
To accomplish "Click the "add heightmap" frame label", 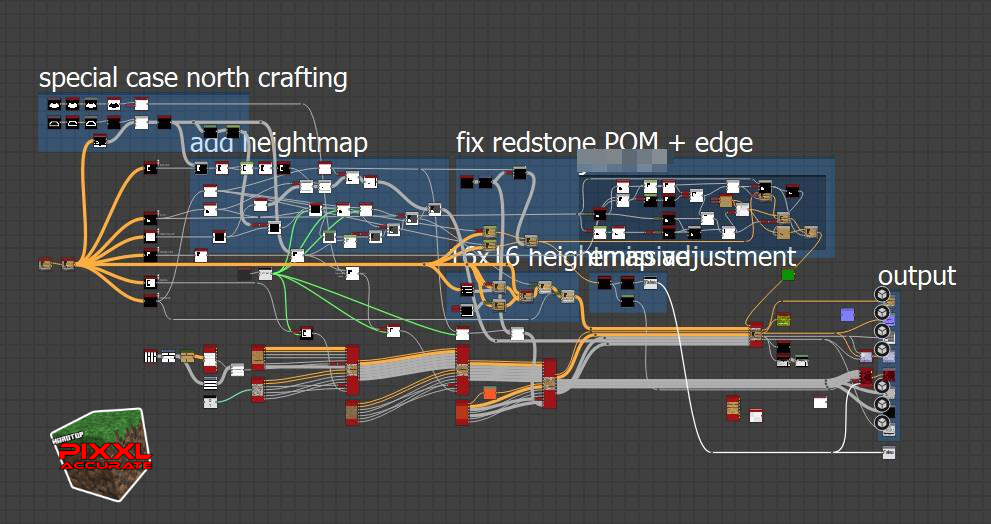I will click(x=279, y=143).
